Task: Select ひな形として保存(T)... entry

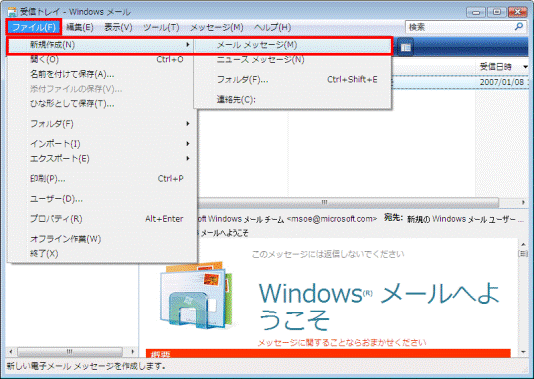Action: pyautogui.click(x=102, y=104)
